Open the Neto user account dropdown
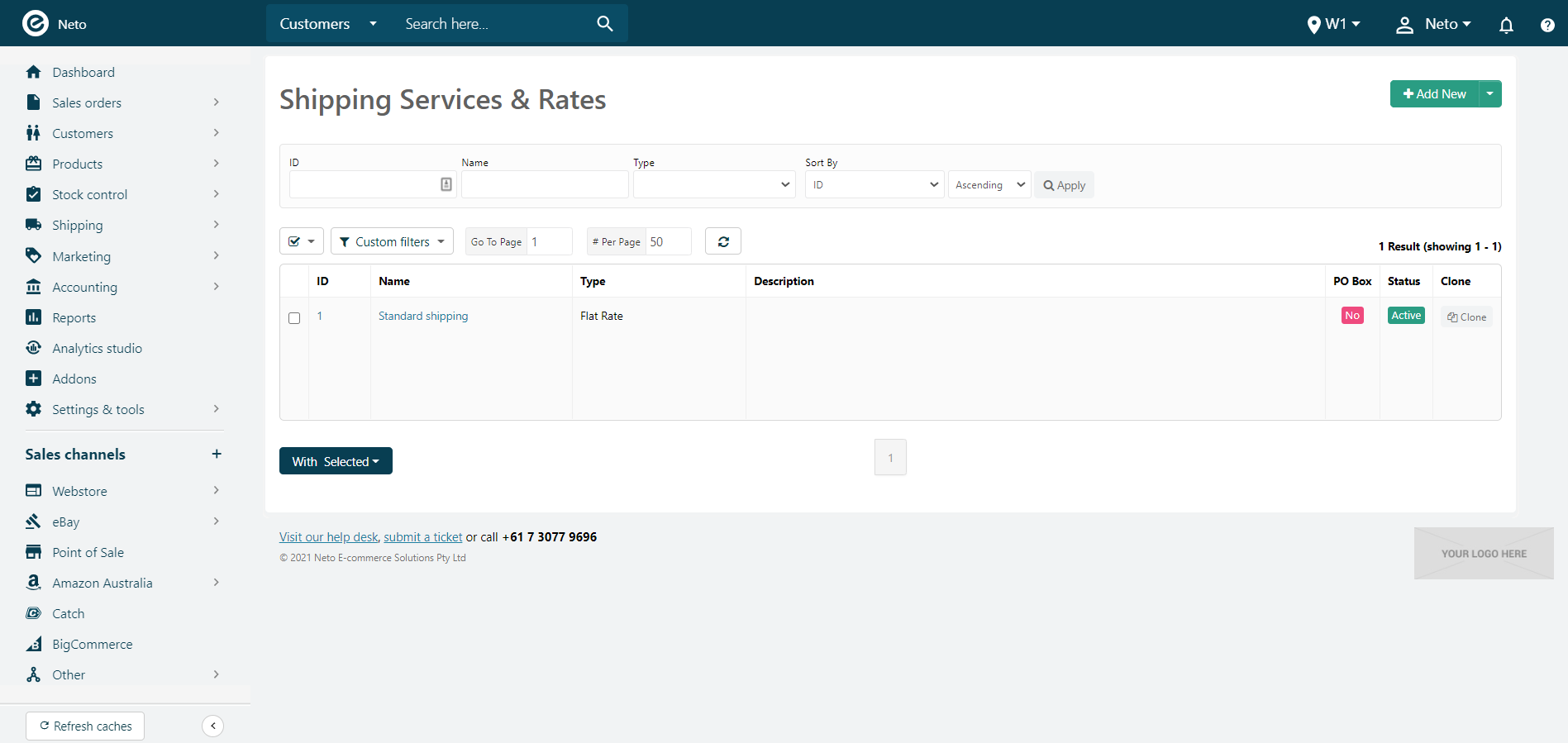 pyautogui.click(x=1433, y=24)
